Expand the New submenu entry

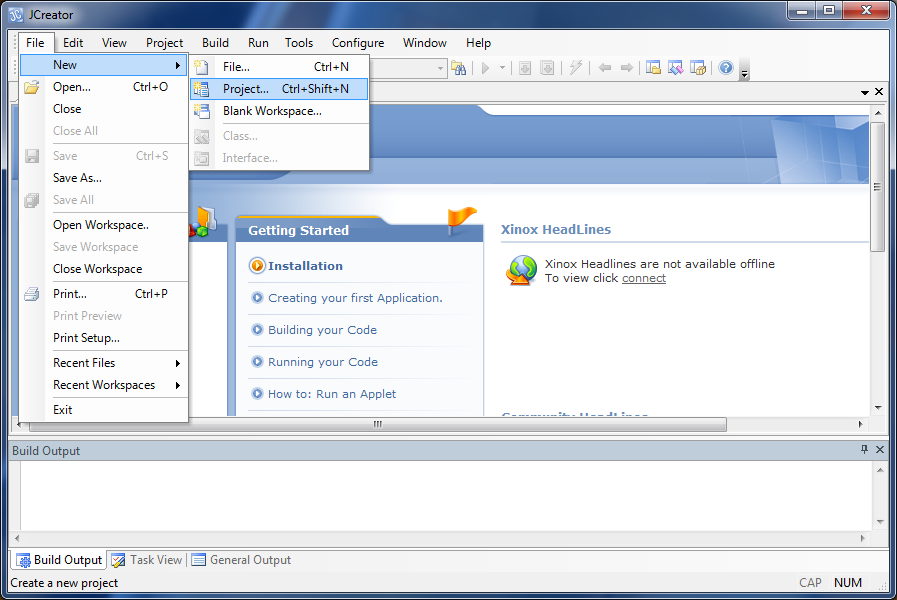104,65
